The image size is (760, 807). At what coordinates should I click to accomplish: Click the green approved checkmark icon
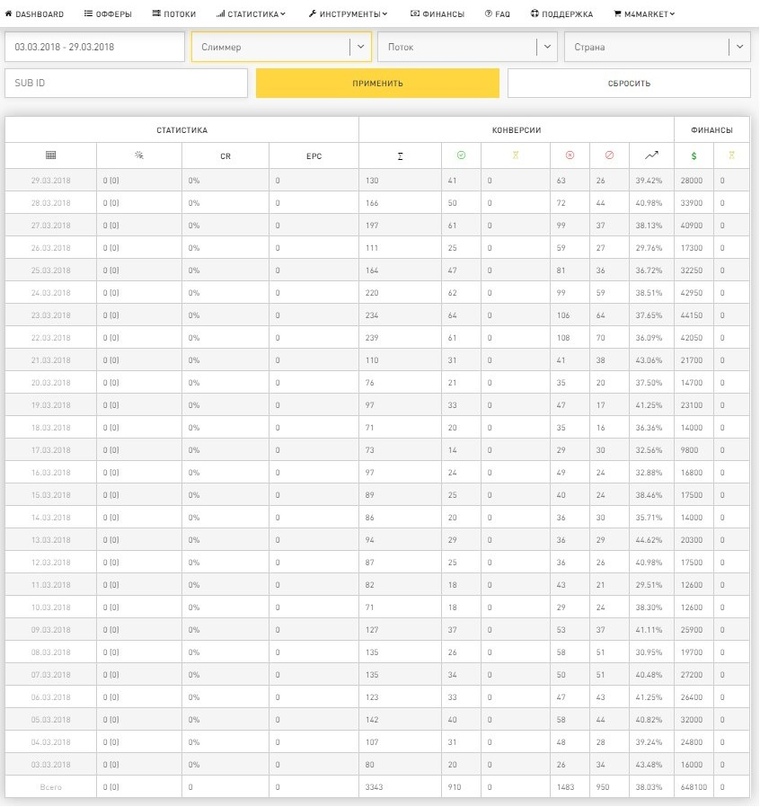[461, 155]
